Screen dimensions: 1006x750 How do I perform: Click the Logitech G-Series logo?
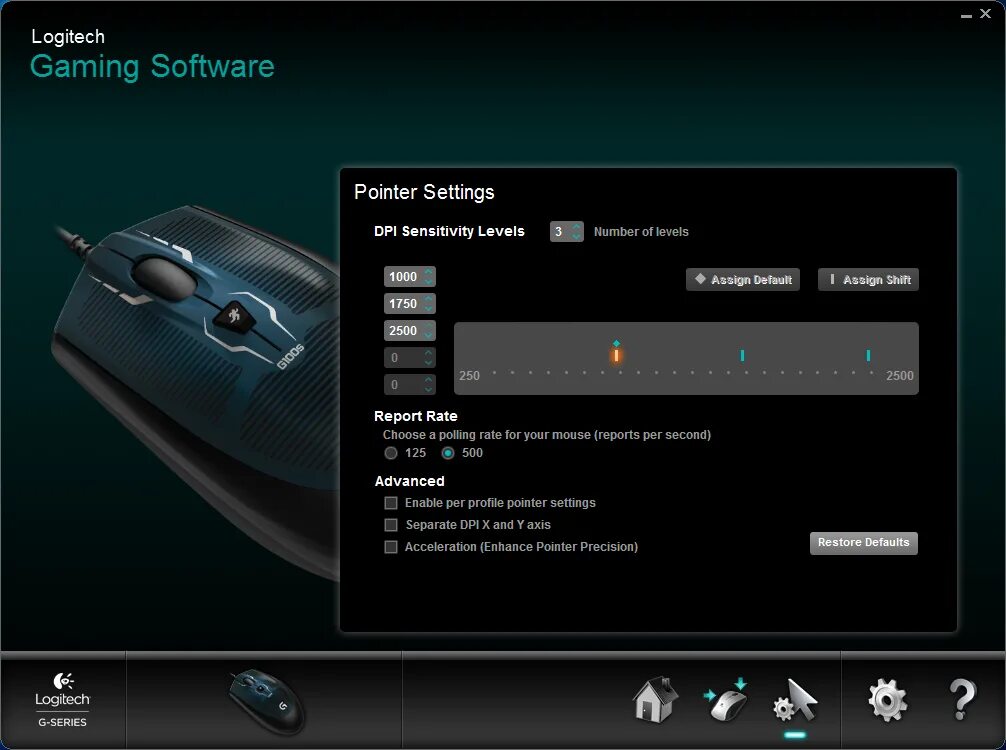tap(62, 699)
